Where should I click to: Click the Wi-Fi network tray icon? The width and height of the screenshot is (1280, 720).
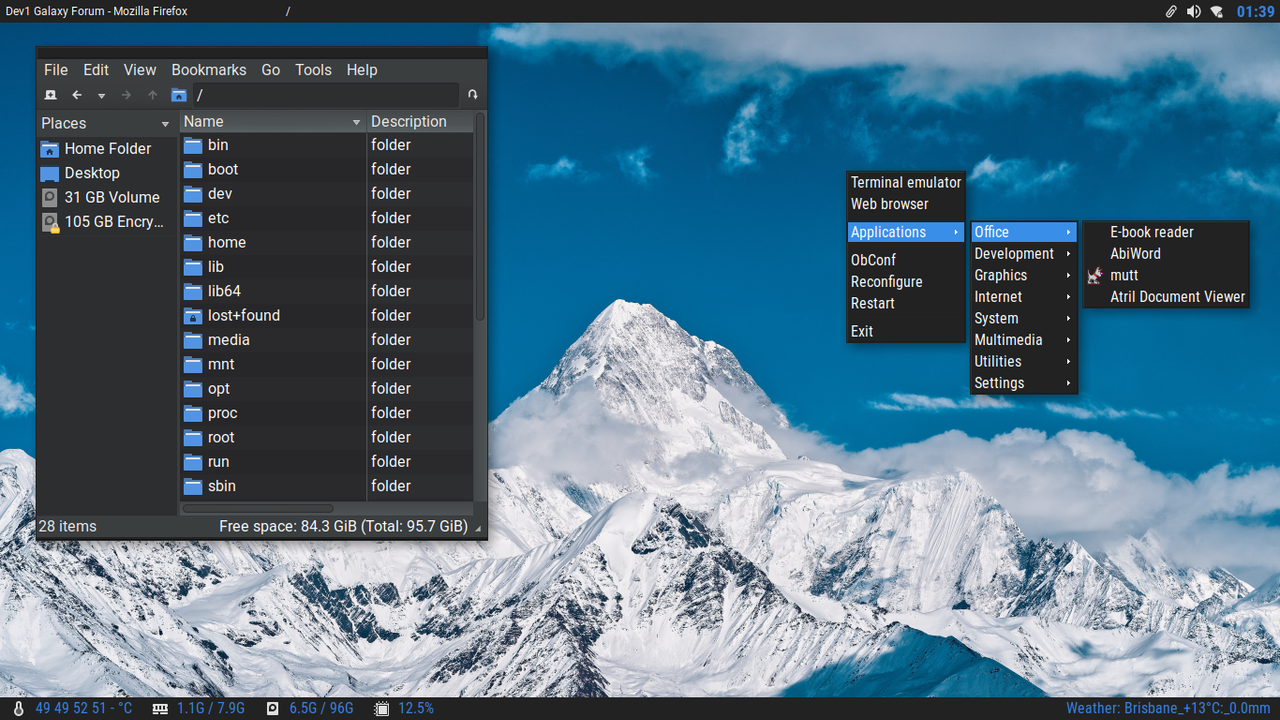(x=1217, y=11)
